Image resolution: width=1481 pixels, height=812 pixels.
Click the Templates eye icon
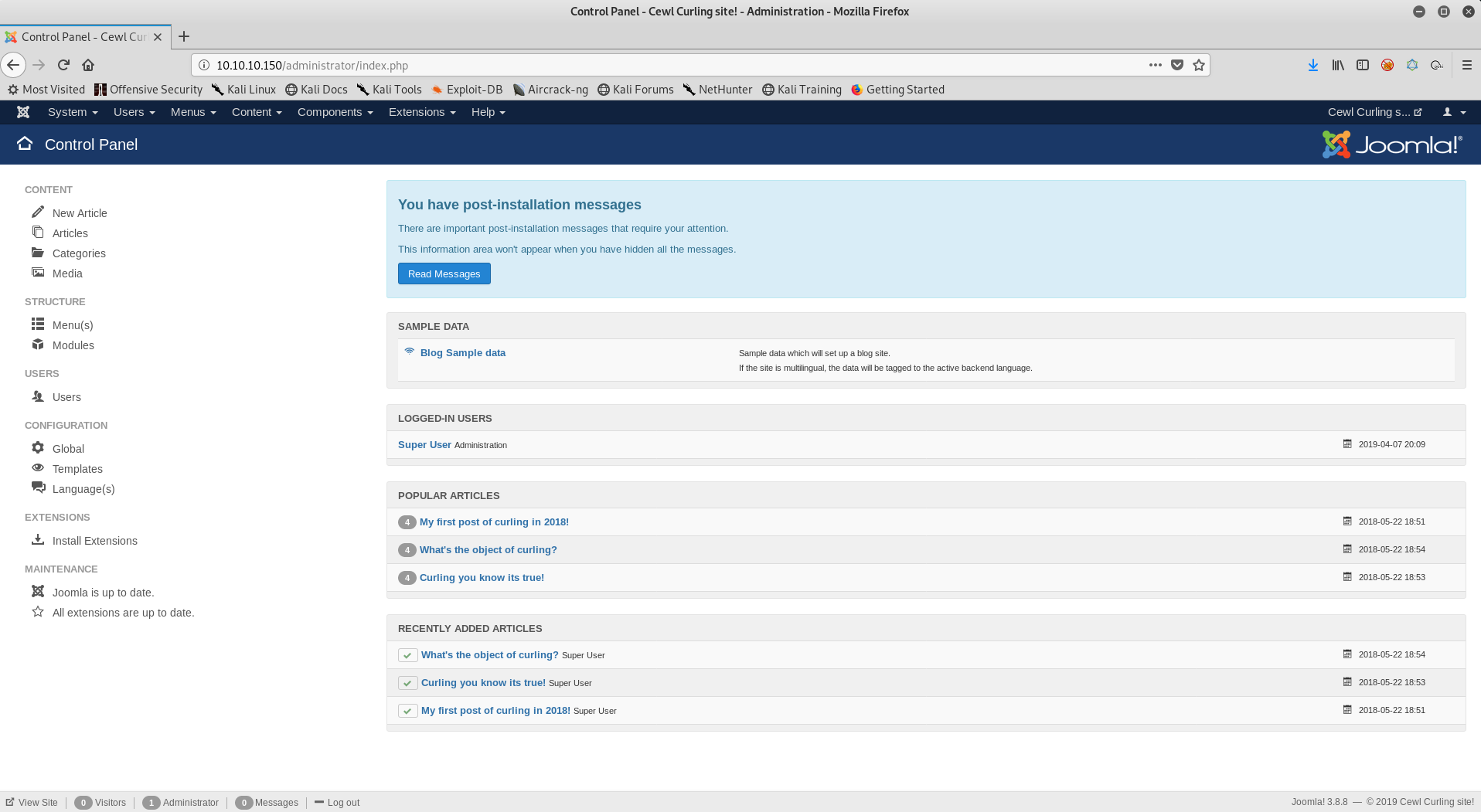coord(38,467)
